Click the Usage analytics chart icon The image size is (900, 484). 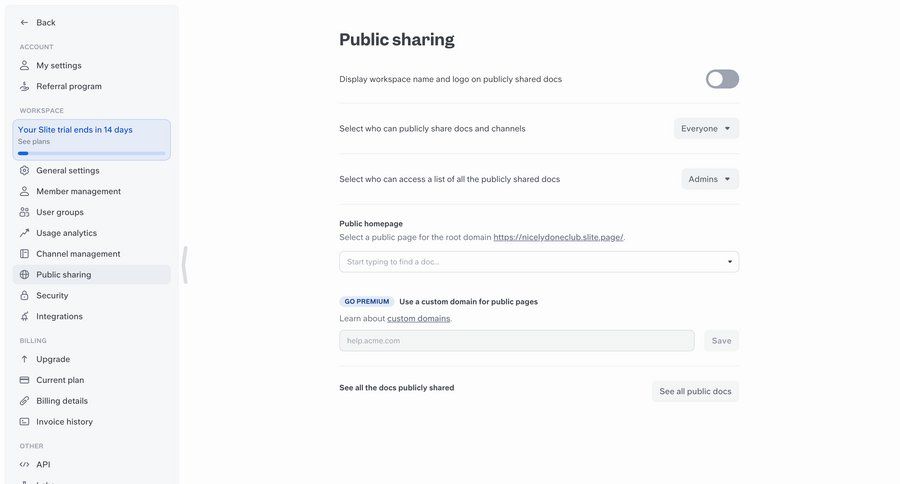tap(25, 233)
